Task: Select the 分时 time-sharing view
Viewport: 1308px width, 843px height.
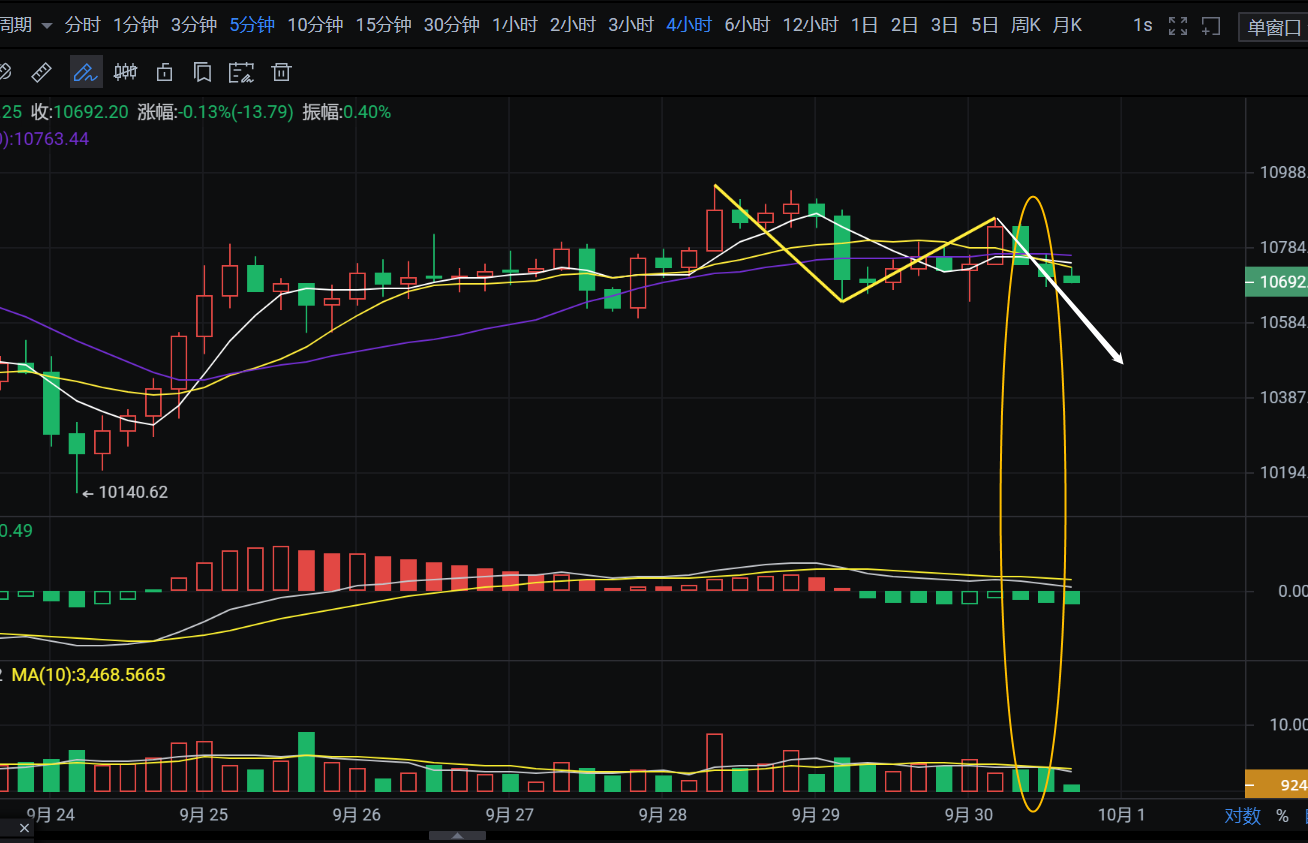Action: click(83, 25)
